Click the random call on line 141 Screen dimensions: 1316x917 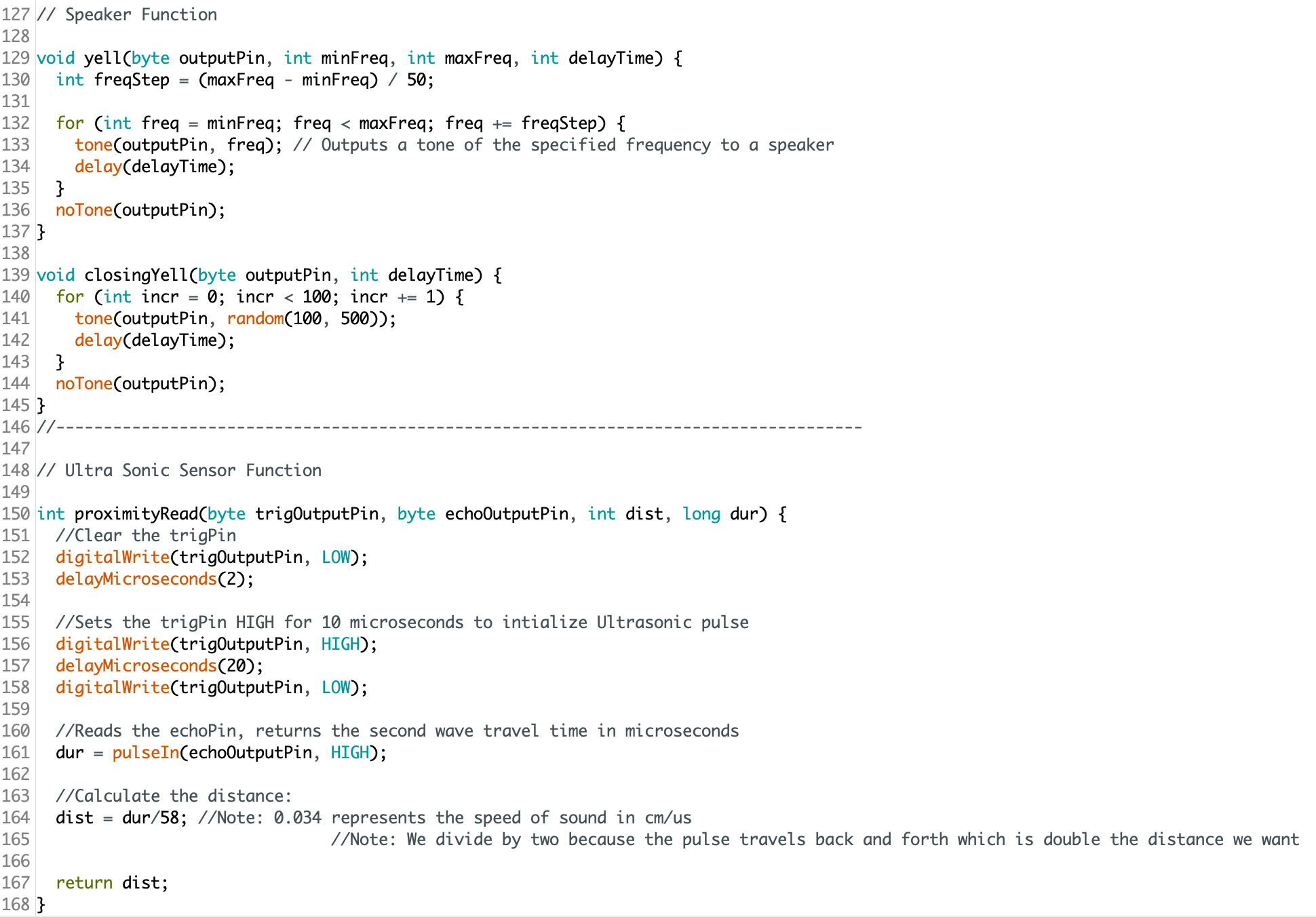coord(255,319)
